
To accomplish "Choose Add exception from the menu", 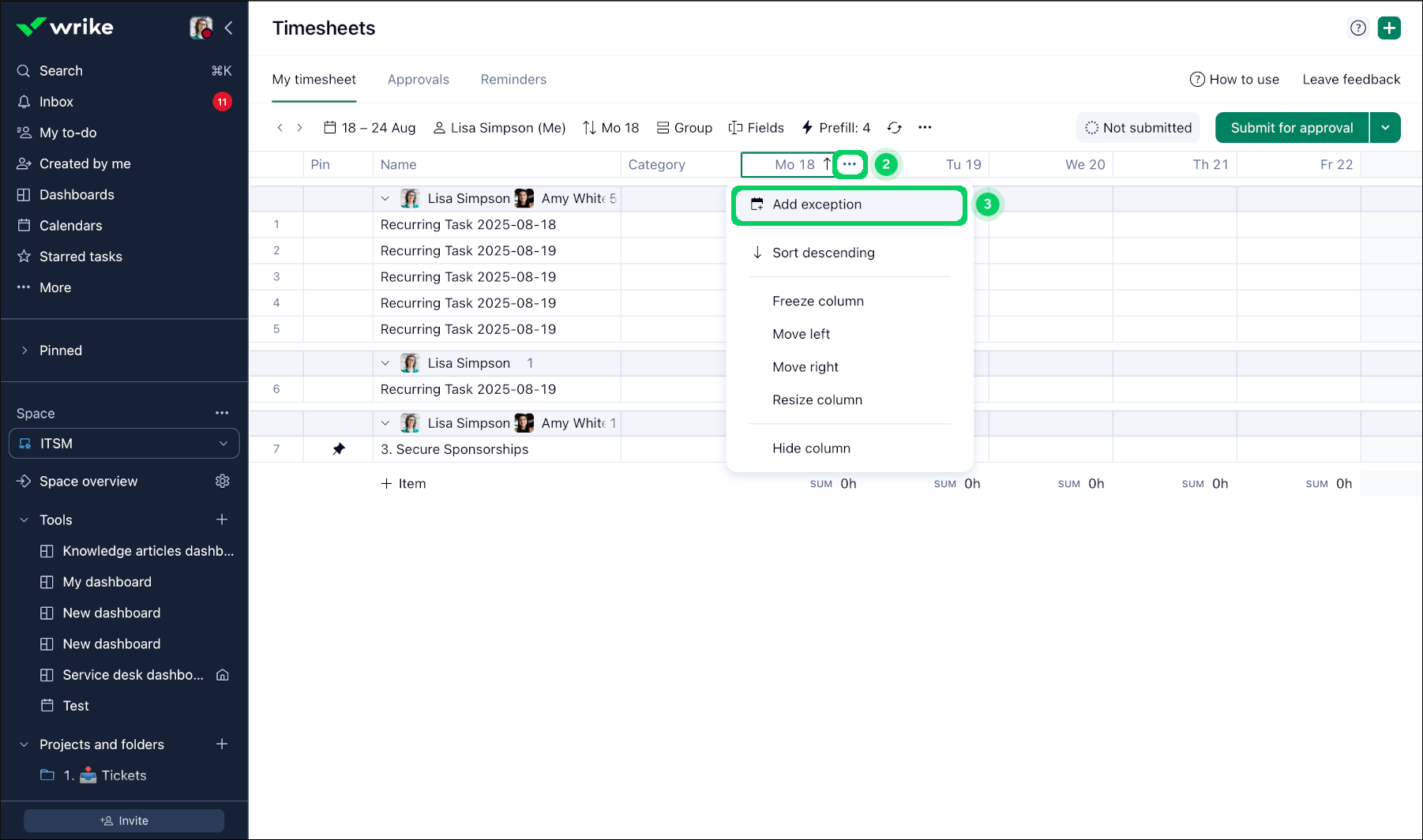I will tap(850, 205).
